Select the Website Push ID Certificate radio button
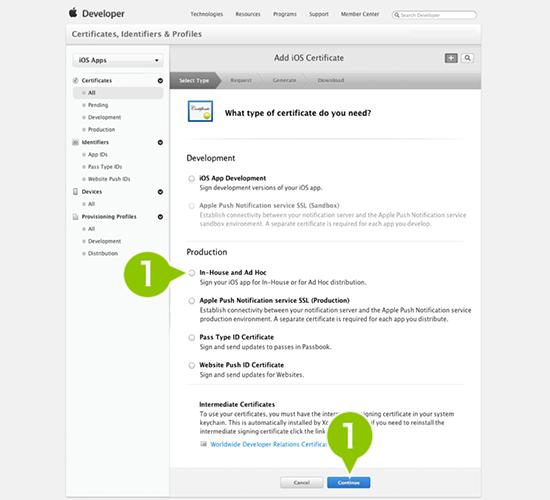Viewport: 550px width, 500px height. click(192, 365)
